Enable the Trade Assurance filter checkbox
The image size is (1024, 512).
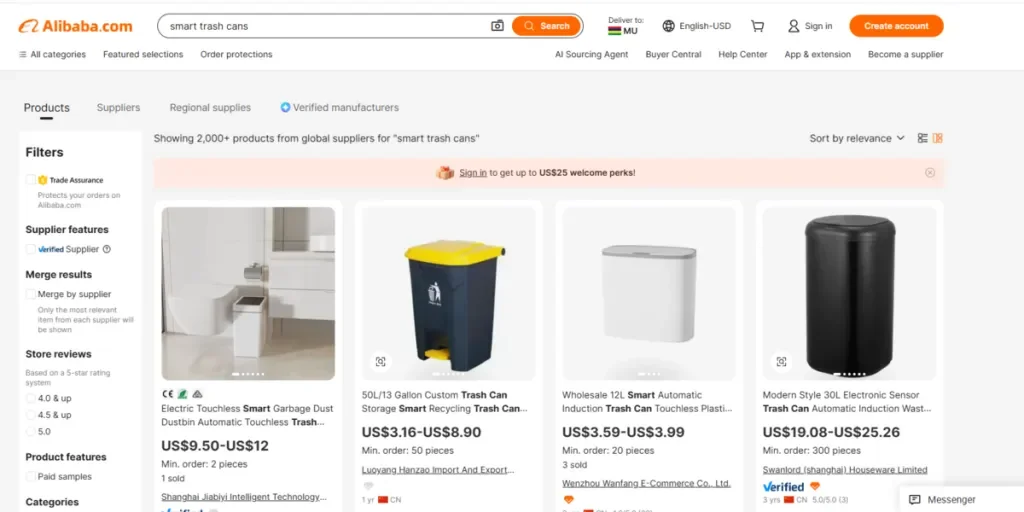point(31,180)
